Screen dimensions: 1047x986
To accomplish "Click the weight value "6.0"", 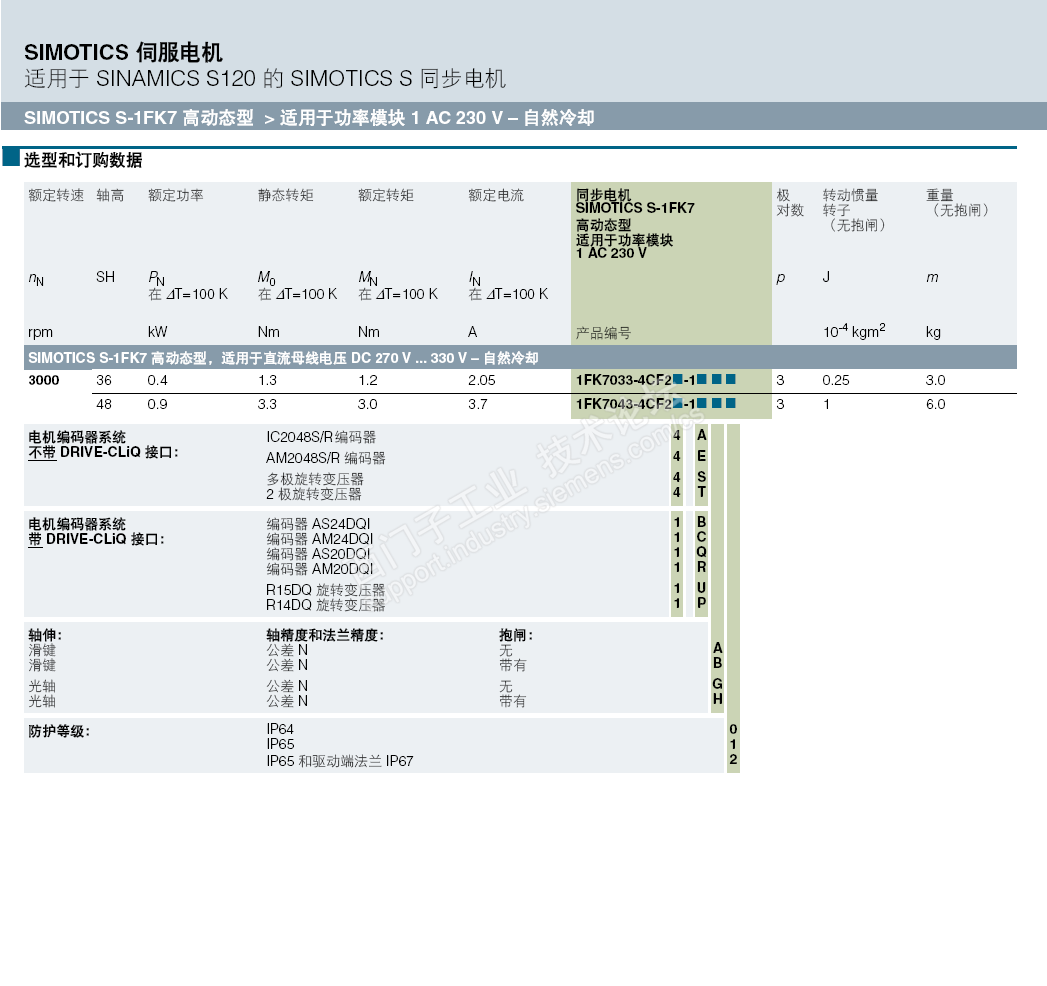I will (x=935, y=404).
